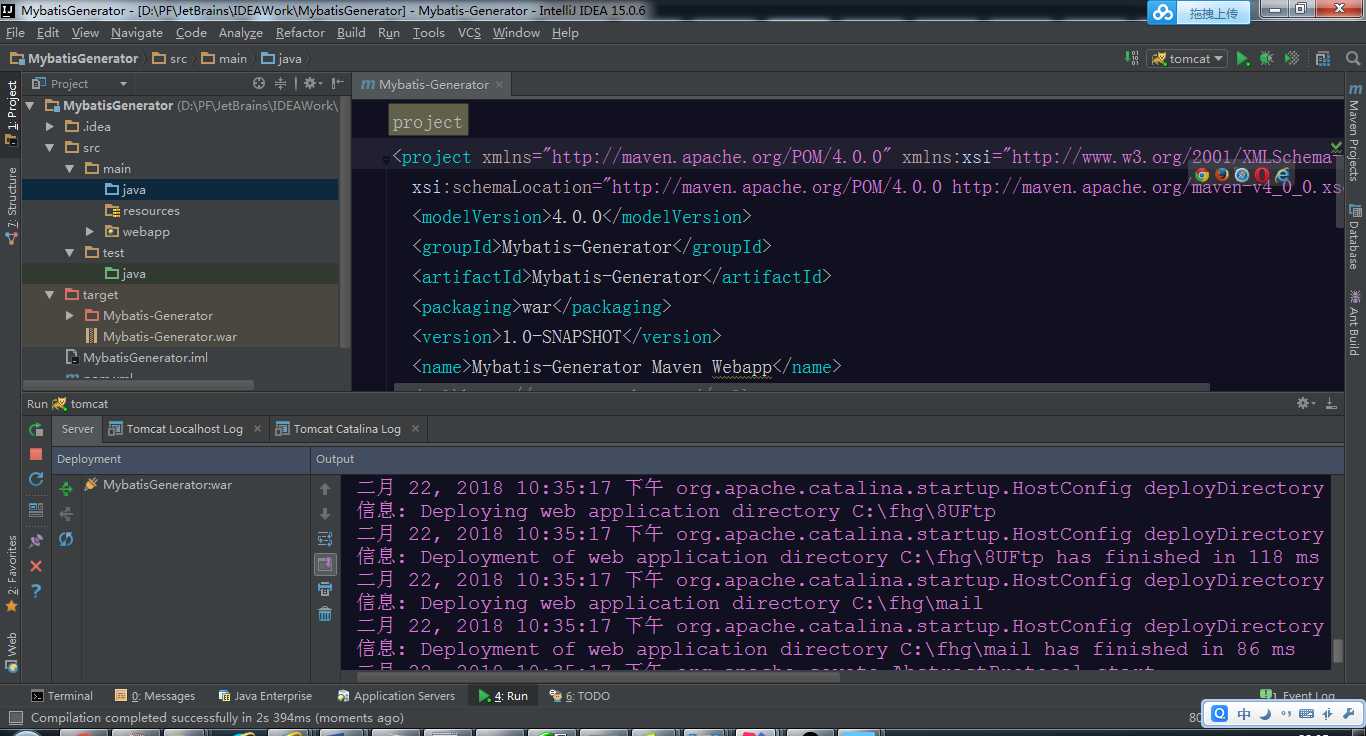Viewport: 1366px width, 736px height.
Task: Collapse the target folder
Action: point(50,294)
